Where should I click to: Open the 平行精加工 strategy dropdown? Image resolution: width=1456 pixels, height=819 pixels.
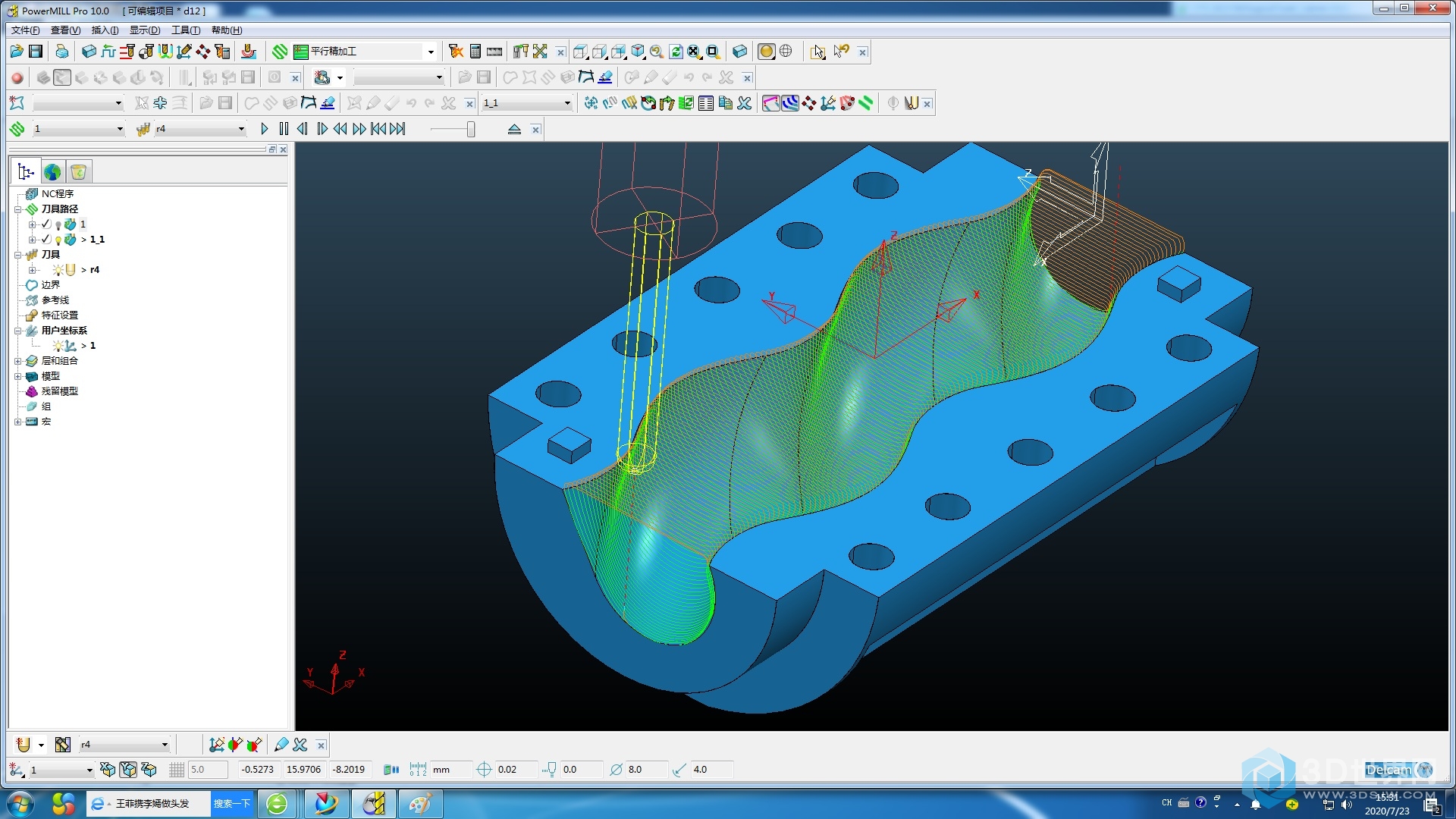coord(431,52)
